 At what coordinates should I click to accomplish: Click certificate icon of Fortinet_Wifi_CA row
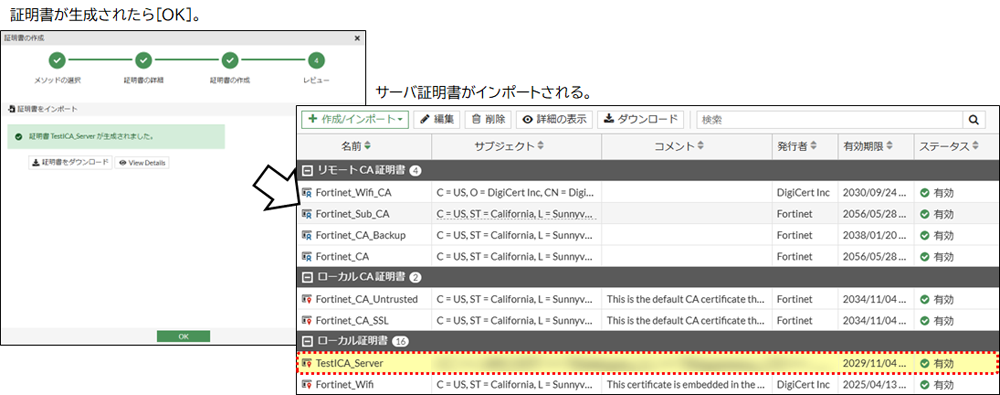pyautogui.click(x=307, y=192)
